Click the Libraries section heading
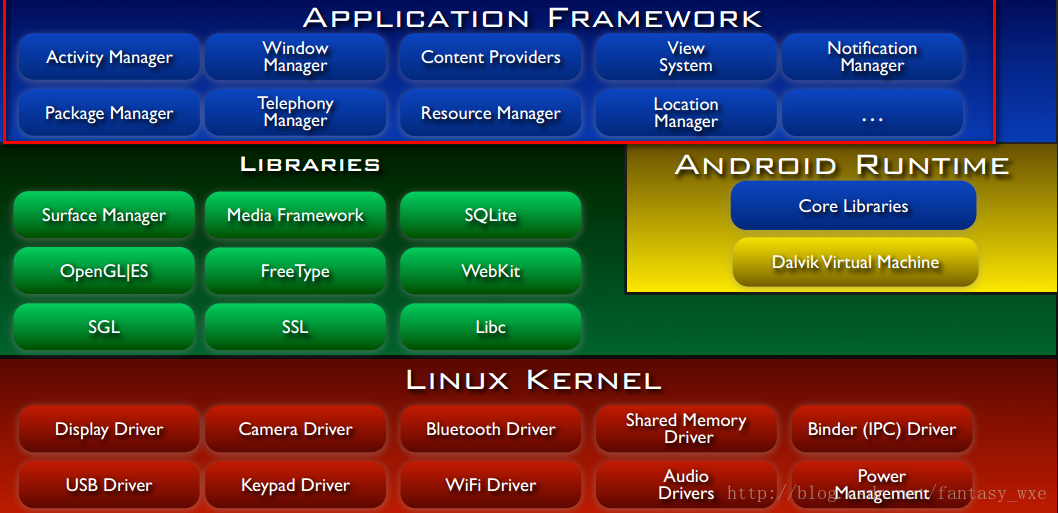Screen dimensions: 1058x513 310,164
